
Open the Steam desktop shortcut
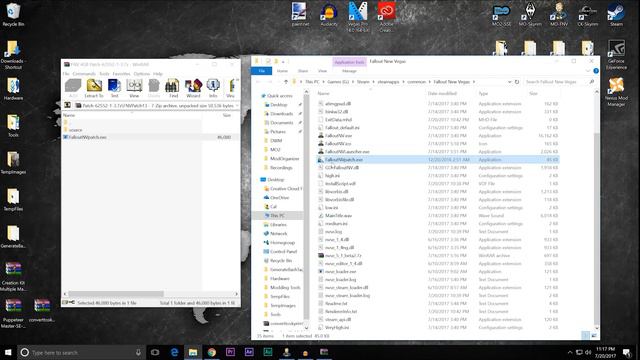tap(616, 15)
